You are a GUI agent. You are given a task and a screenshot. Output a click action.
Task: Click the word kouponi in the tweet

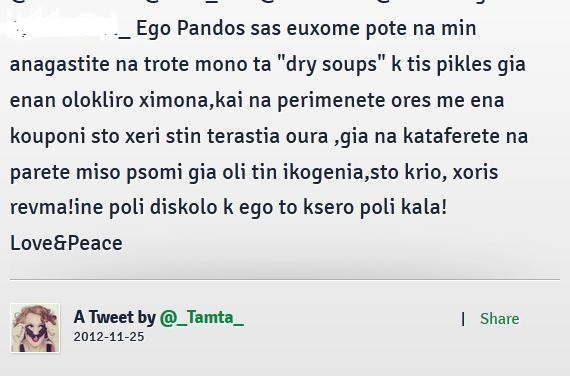pos(47,137)
